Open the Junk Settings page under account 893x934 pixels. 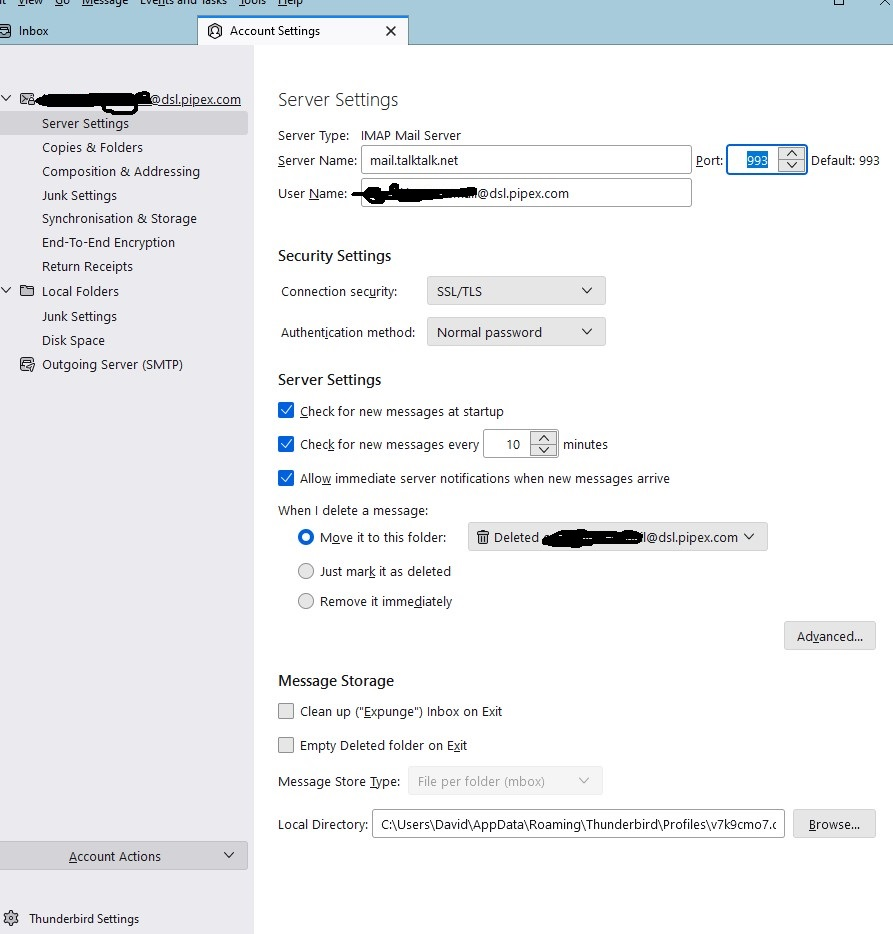coord(79,195)
